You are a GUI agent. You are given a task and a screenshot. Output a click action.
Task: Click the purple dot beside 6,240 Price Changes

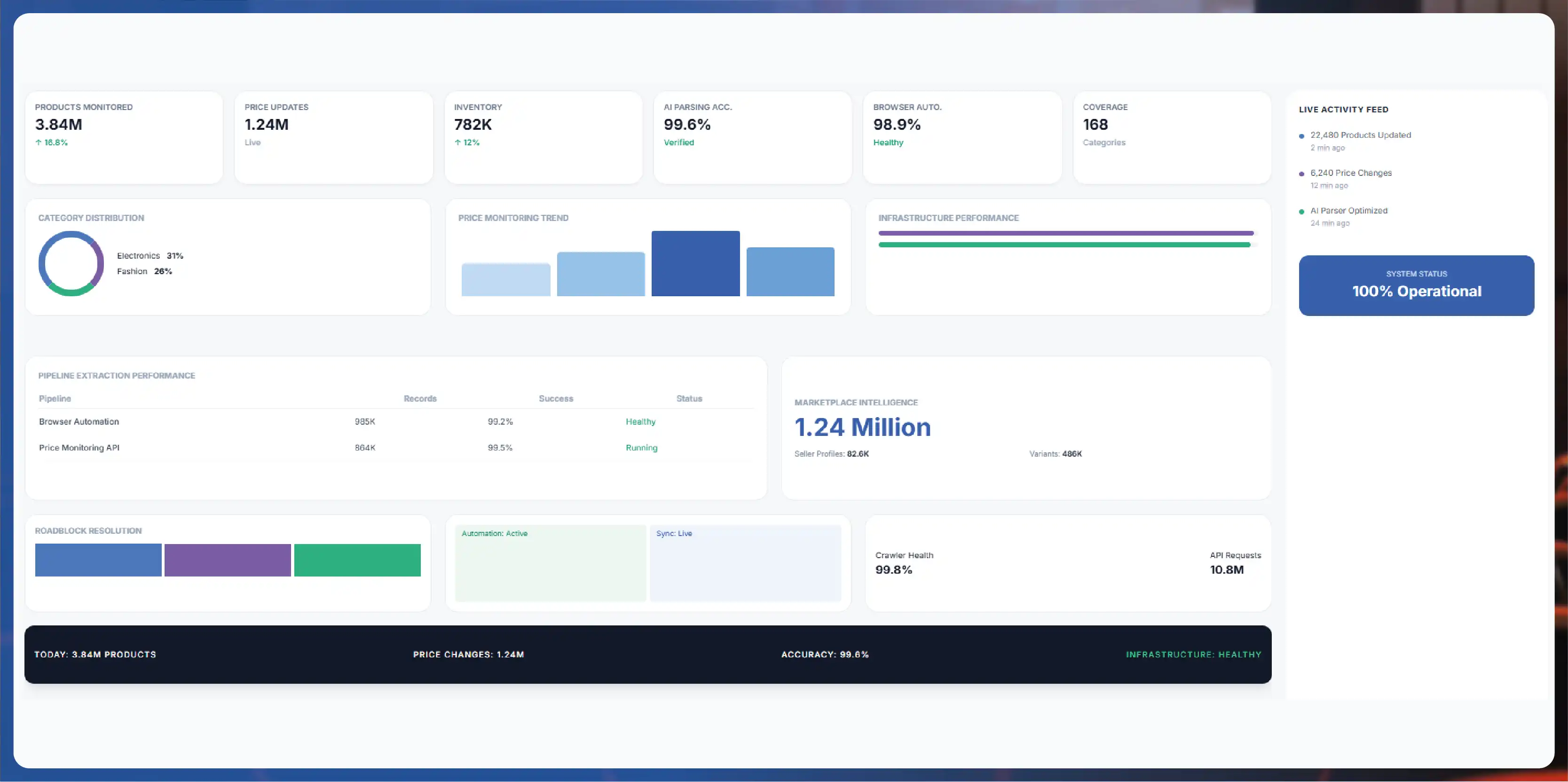[1301, 174]
